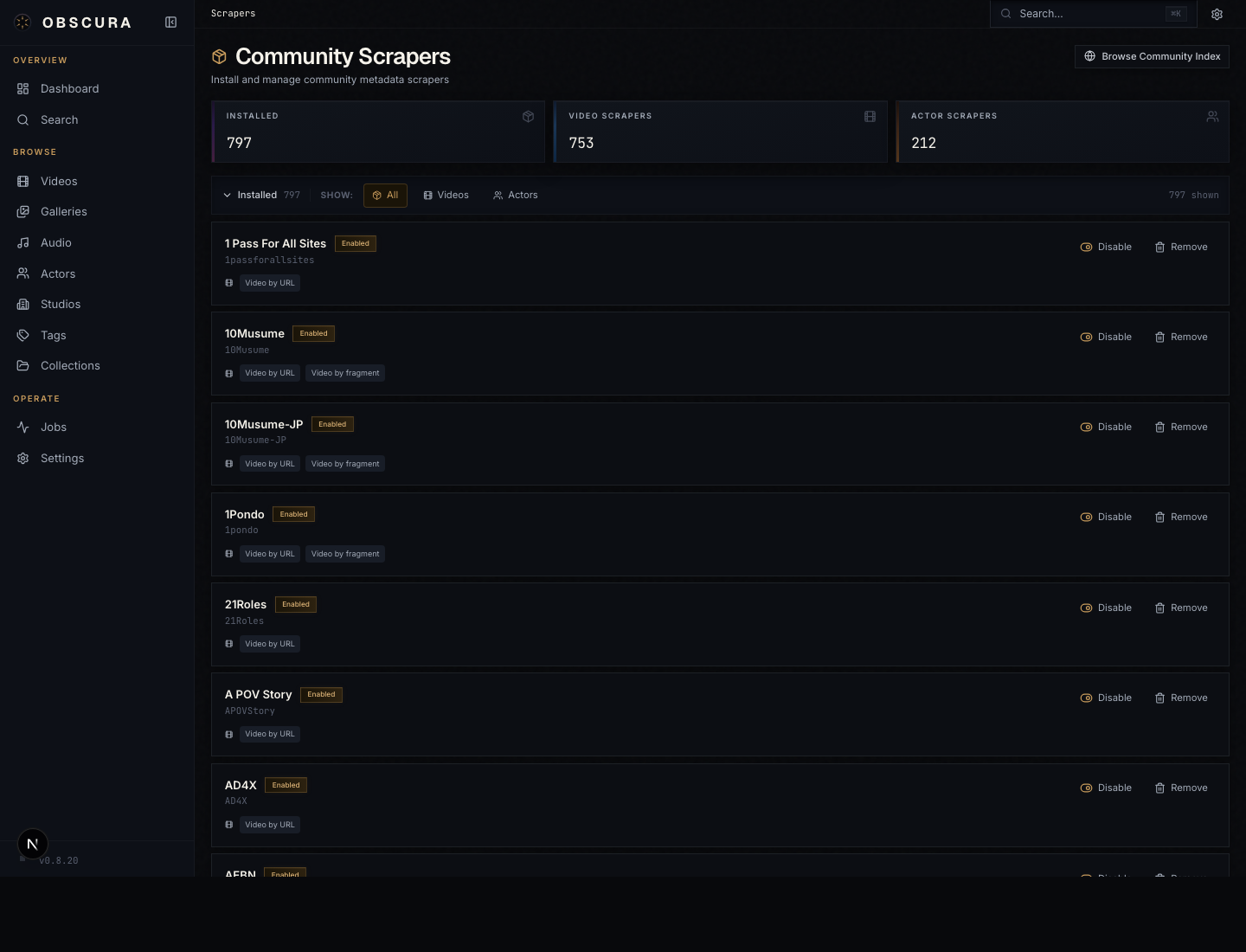Focus the top Search field

1093,14
